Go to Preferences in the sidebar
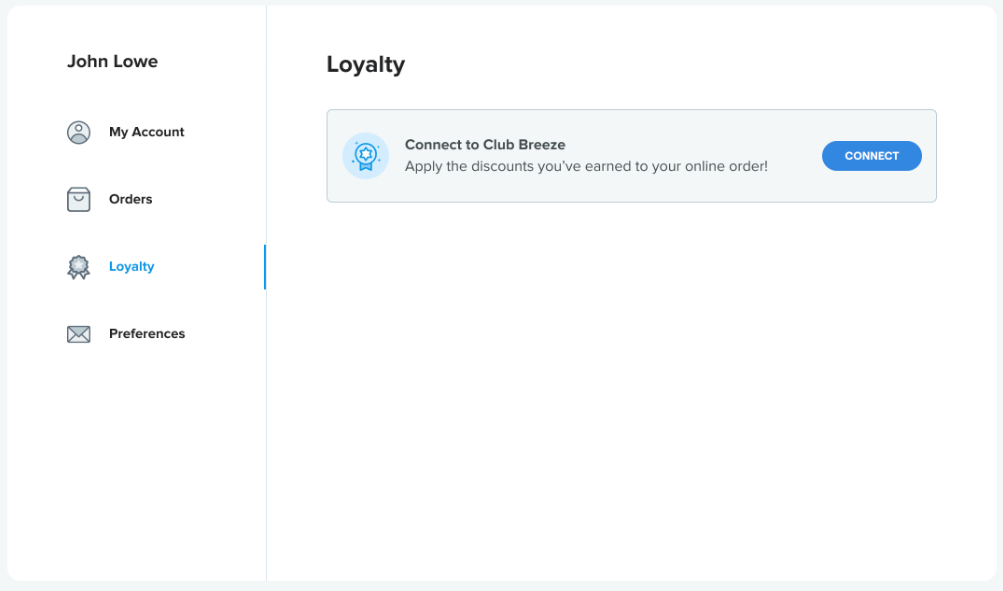1003x591 pixels. click(x=146, y=333)
